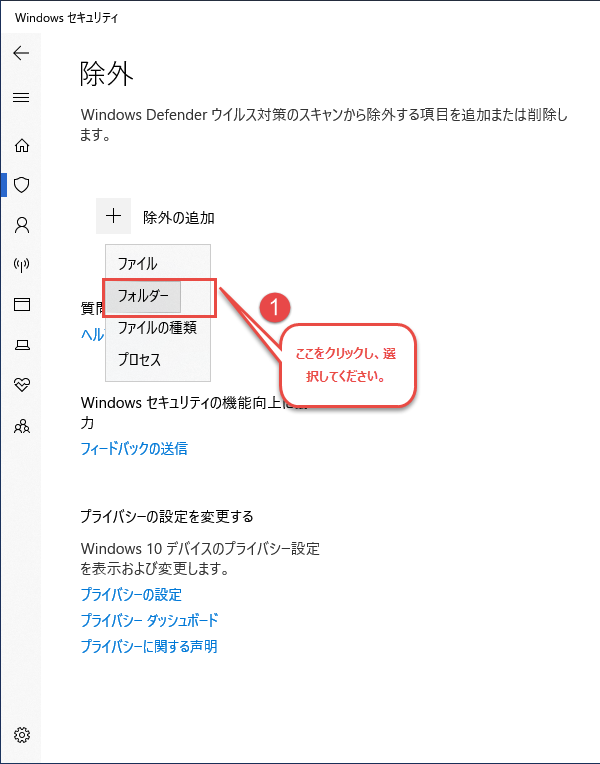This screenshot has width=600, height=764.
Task: Click the plus button beside 除外の追加
Action: pyautogui.click(x=114, y=216)
